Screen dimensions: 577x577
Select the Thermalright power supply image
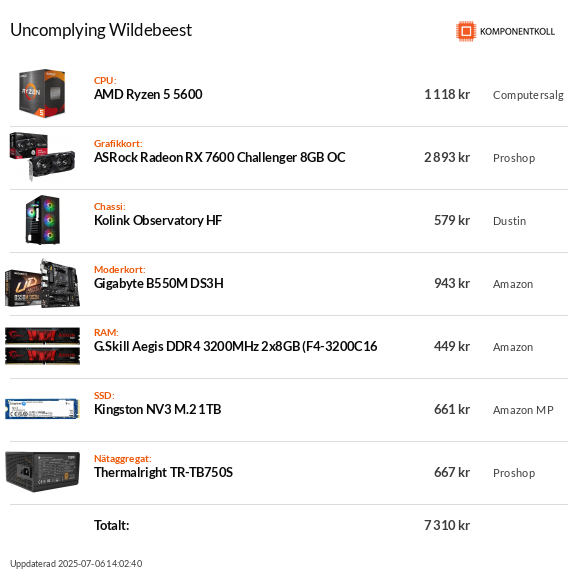[x=42, y=472]
